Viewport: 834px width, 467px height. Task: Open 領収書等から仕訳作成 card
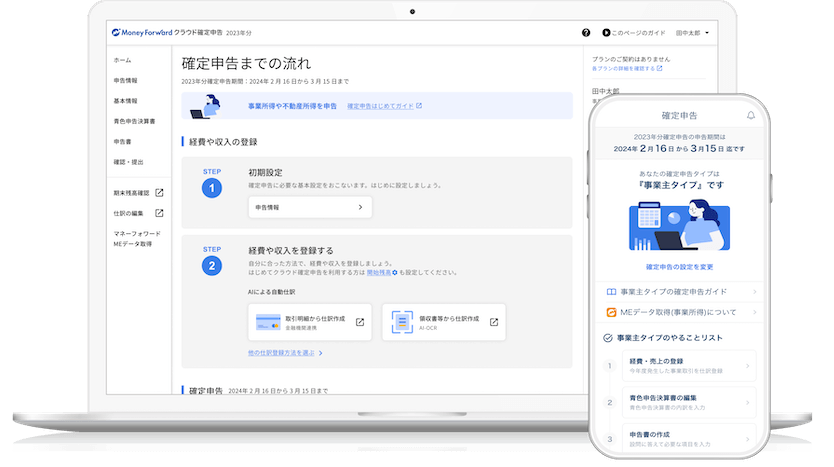(x=444, y=322)
